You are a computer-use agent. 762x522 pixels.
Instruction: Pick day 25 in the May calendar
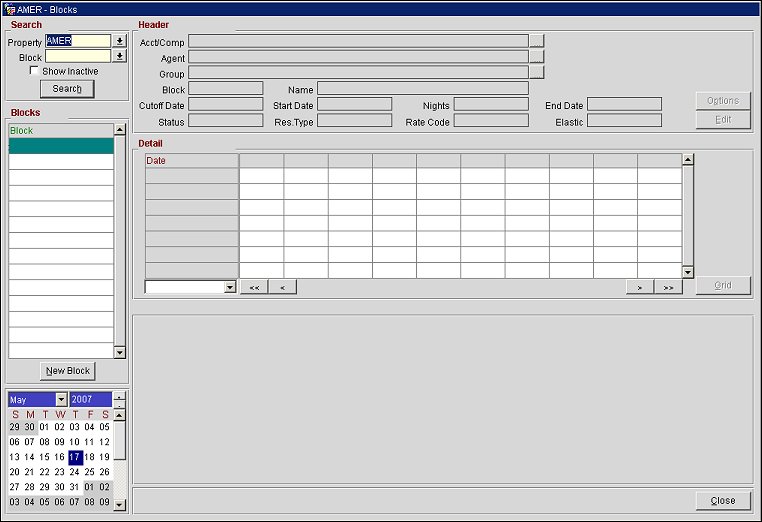90,472
